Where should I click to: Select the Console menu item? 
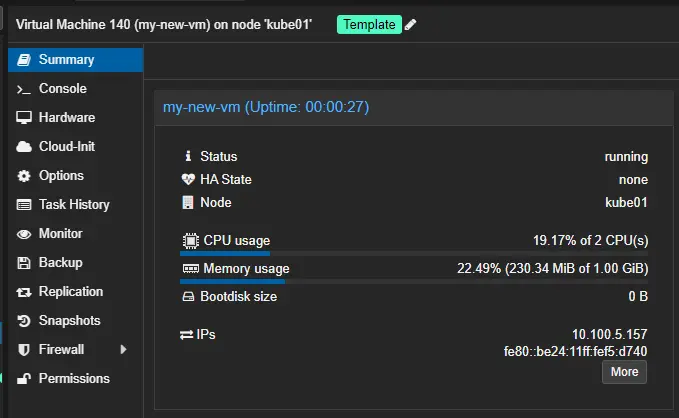[62, 89]
